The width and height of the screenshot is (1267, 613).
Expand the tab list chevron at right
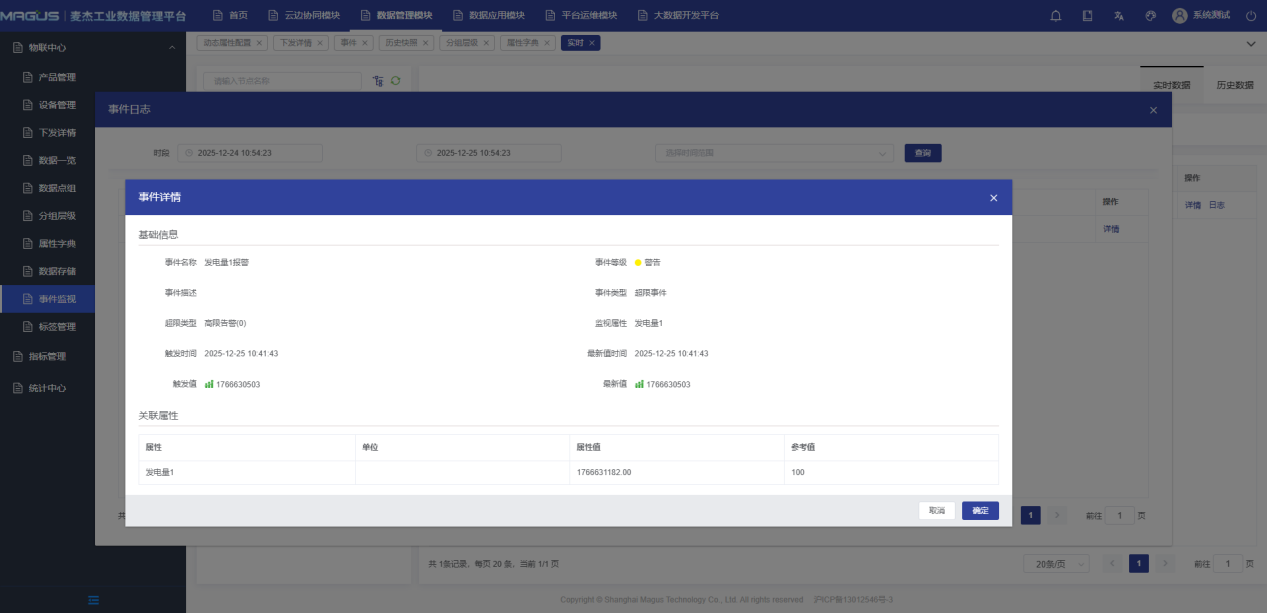1250,44
